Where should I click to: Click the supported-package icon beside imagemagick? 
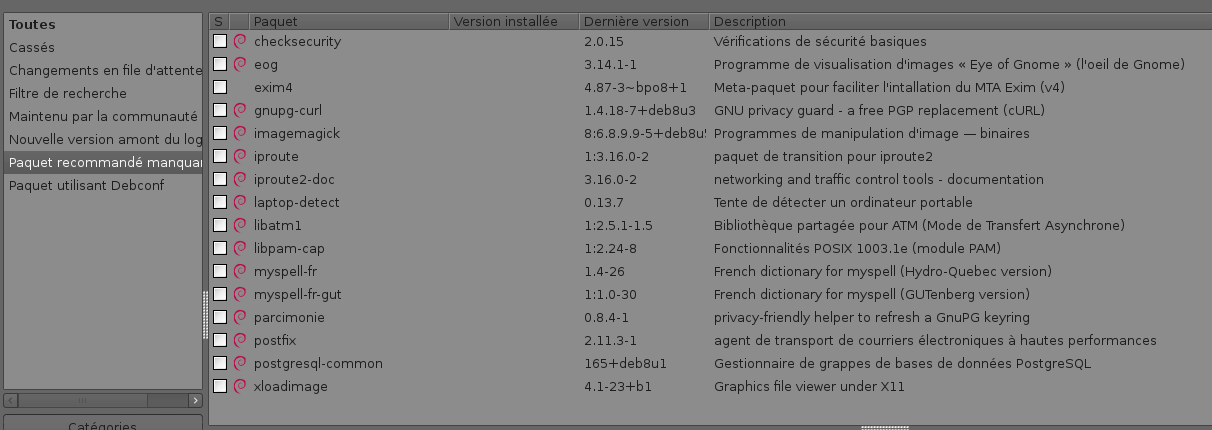coord(240,133)
